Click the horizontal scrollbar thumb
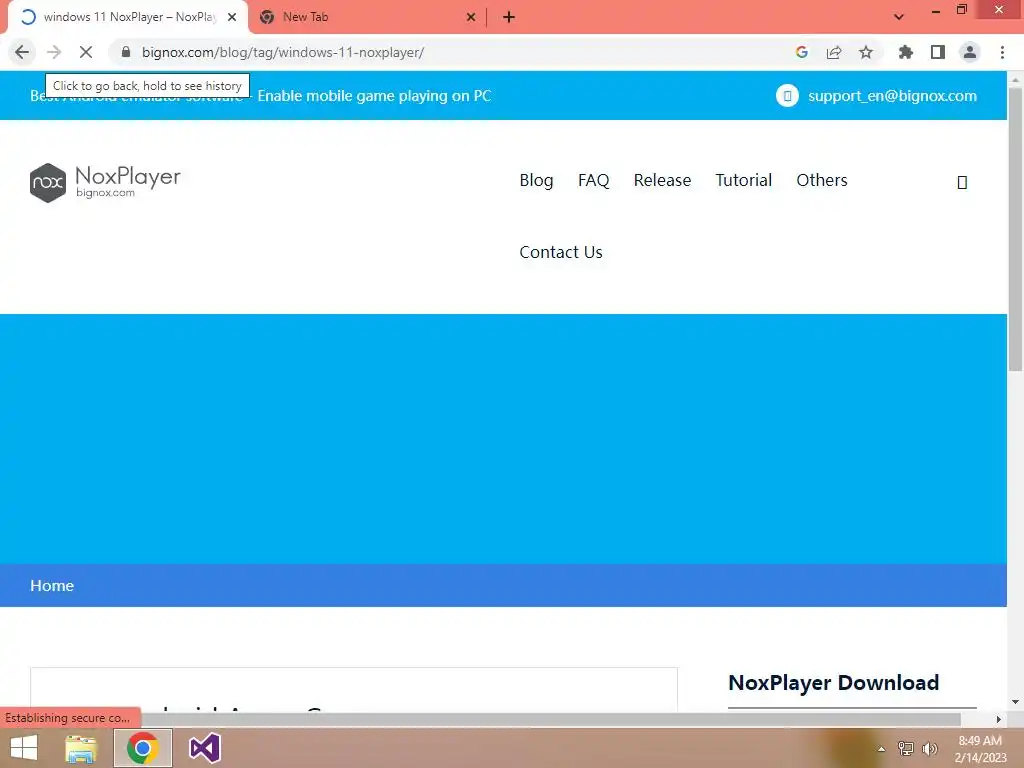 click(551, 719)
